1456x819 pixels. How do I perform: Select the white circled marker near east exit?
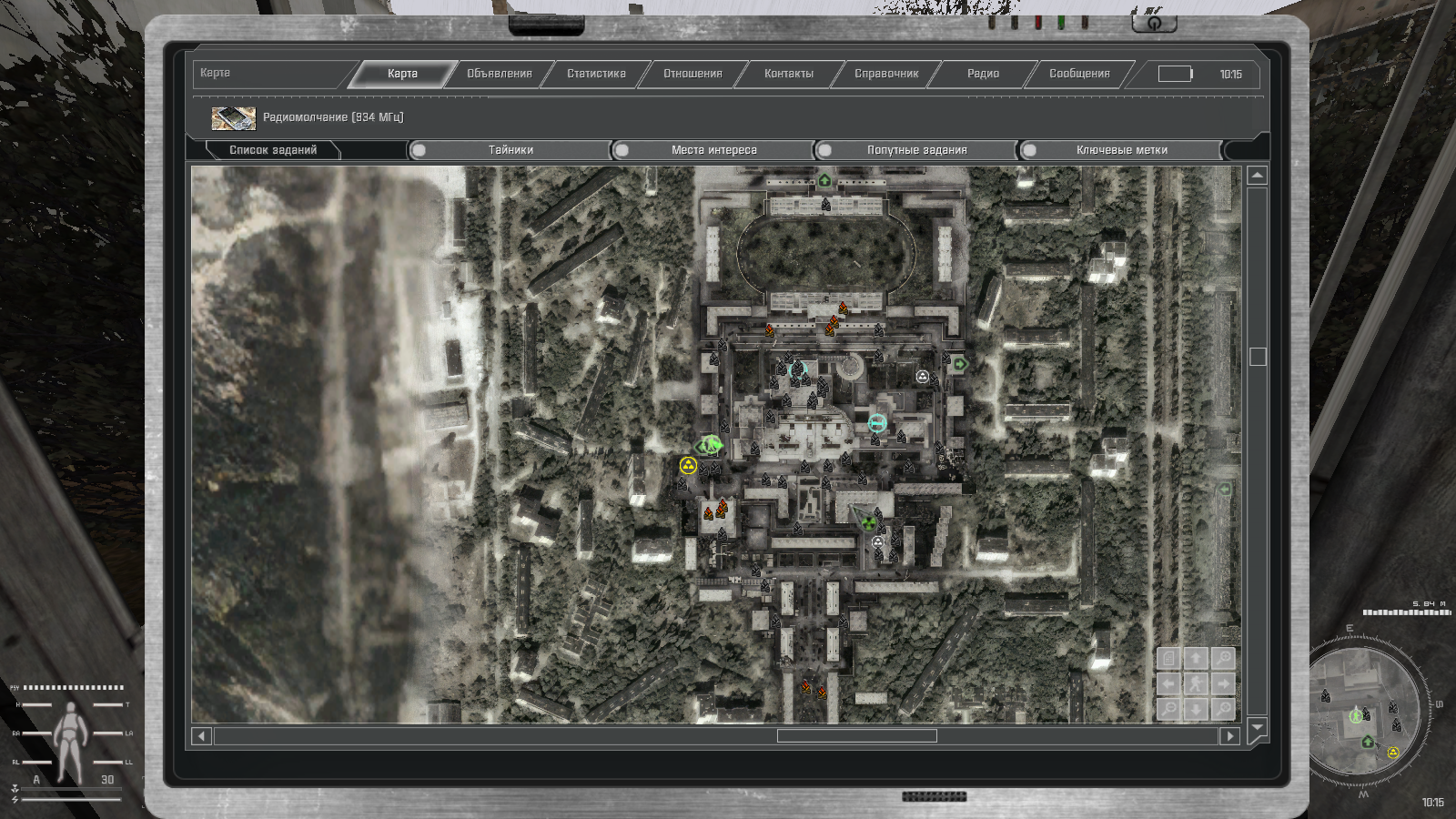(x=923, y=377)
